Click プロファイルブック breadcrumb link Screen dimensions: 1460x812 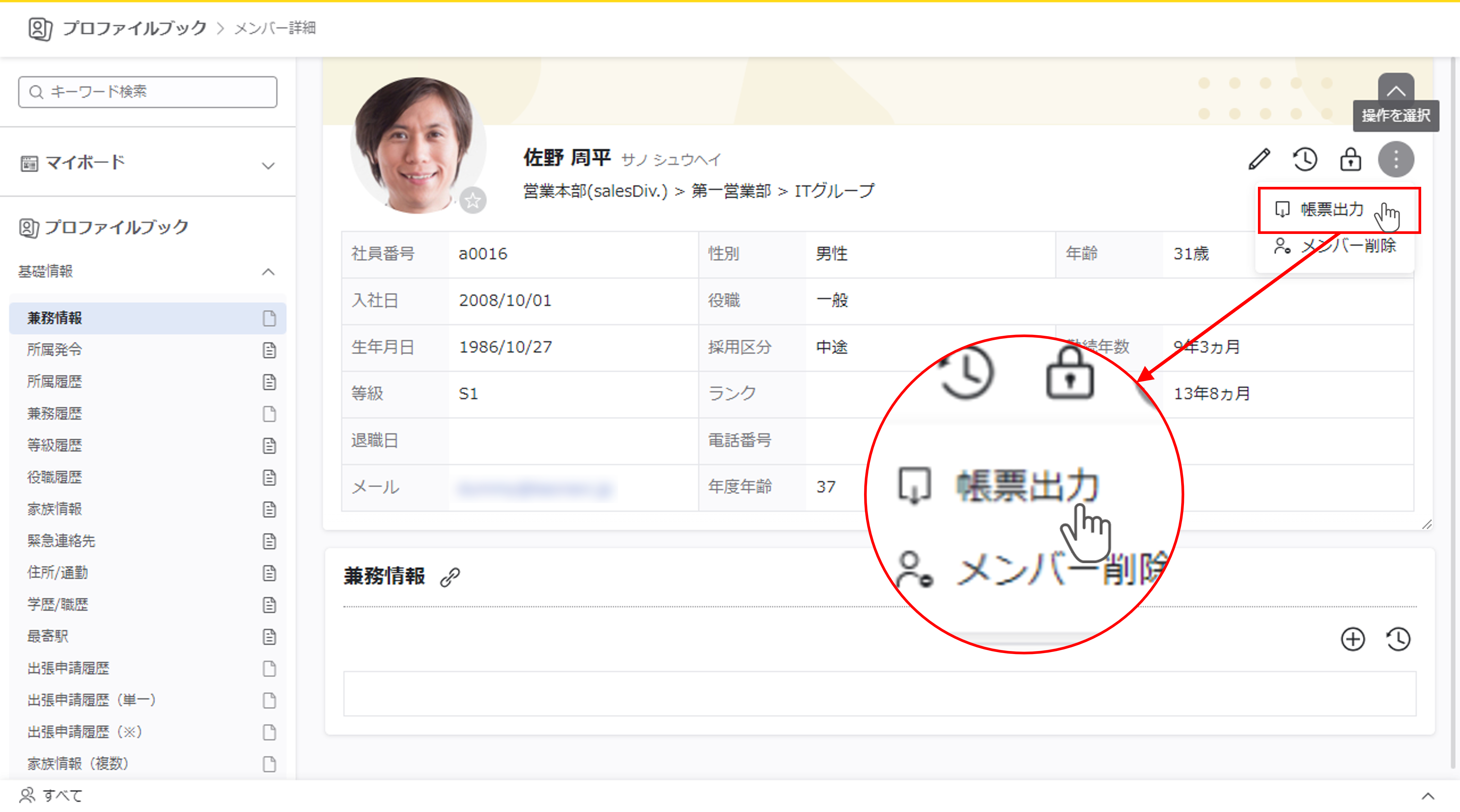pos(135,28)
